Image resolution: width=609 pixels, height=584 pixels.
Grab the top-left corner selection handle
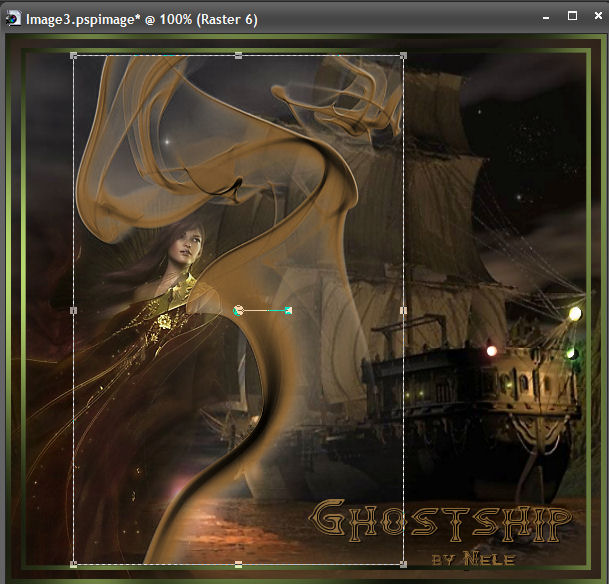pyautogui.click(x=74, y=56)
